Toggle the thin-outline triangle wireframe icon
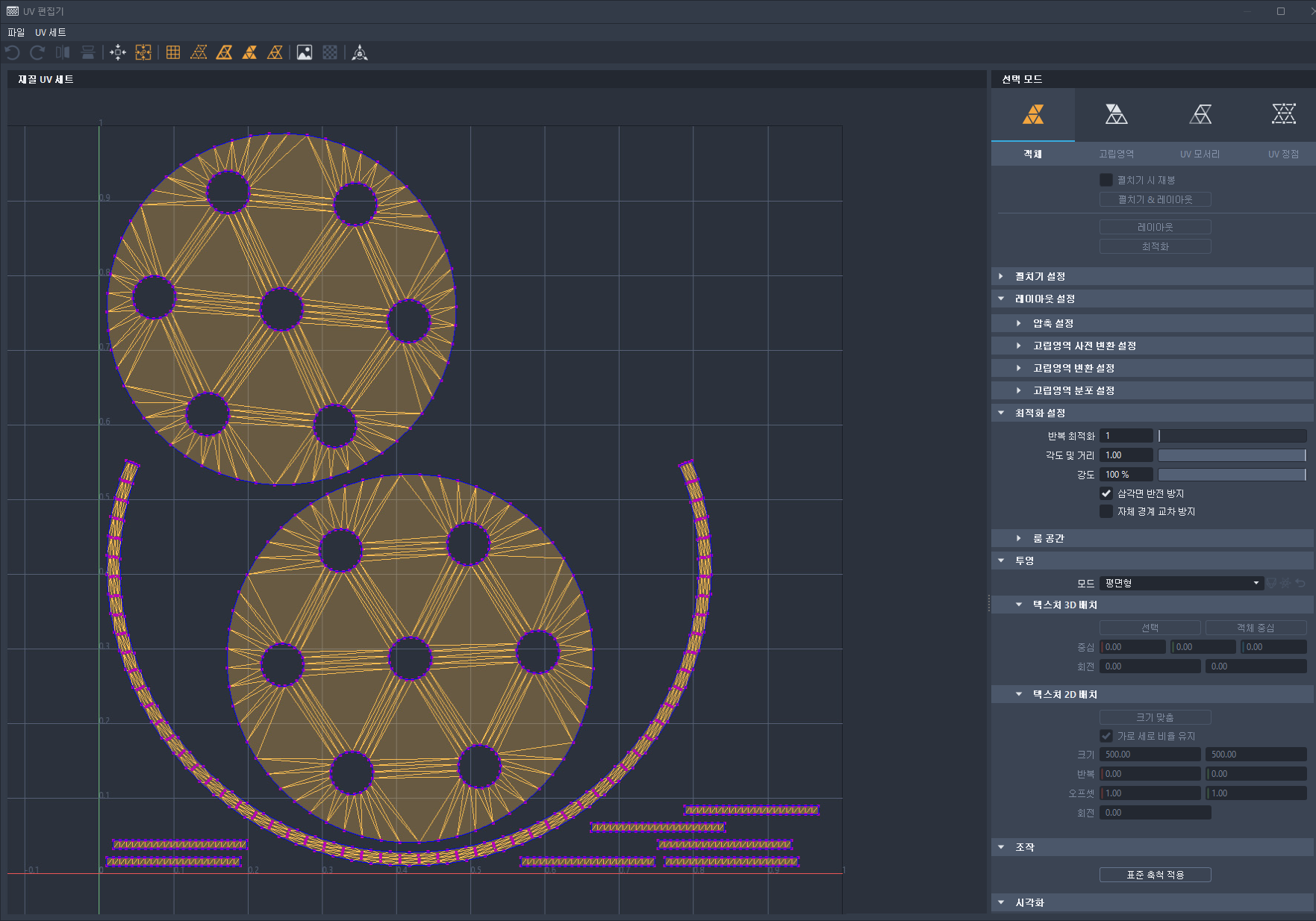The width and height of the screenshot is (1316, 921). tap(275, 52)
